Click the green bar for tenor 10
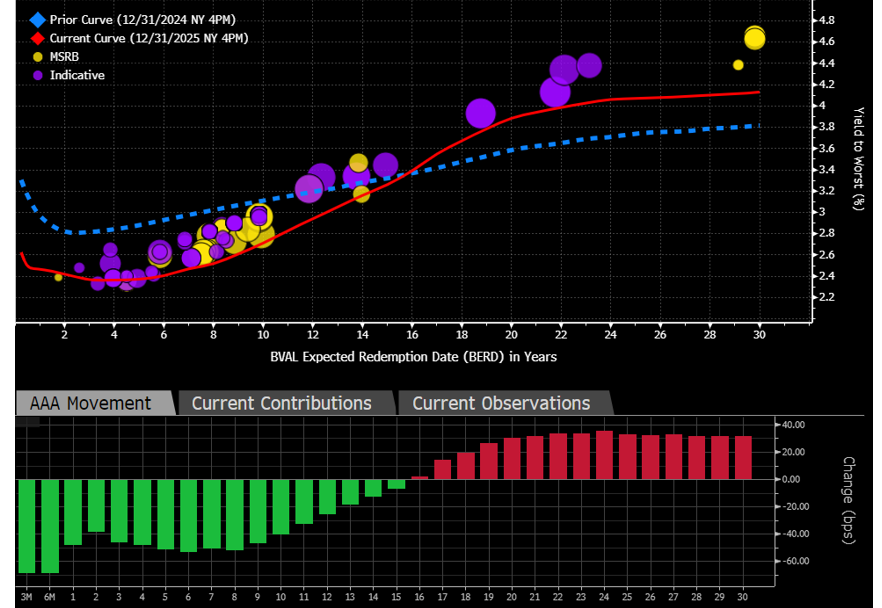 point(280,507)
